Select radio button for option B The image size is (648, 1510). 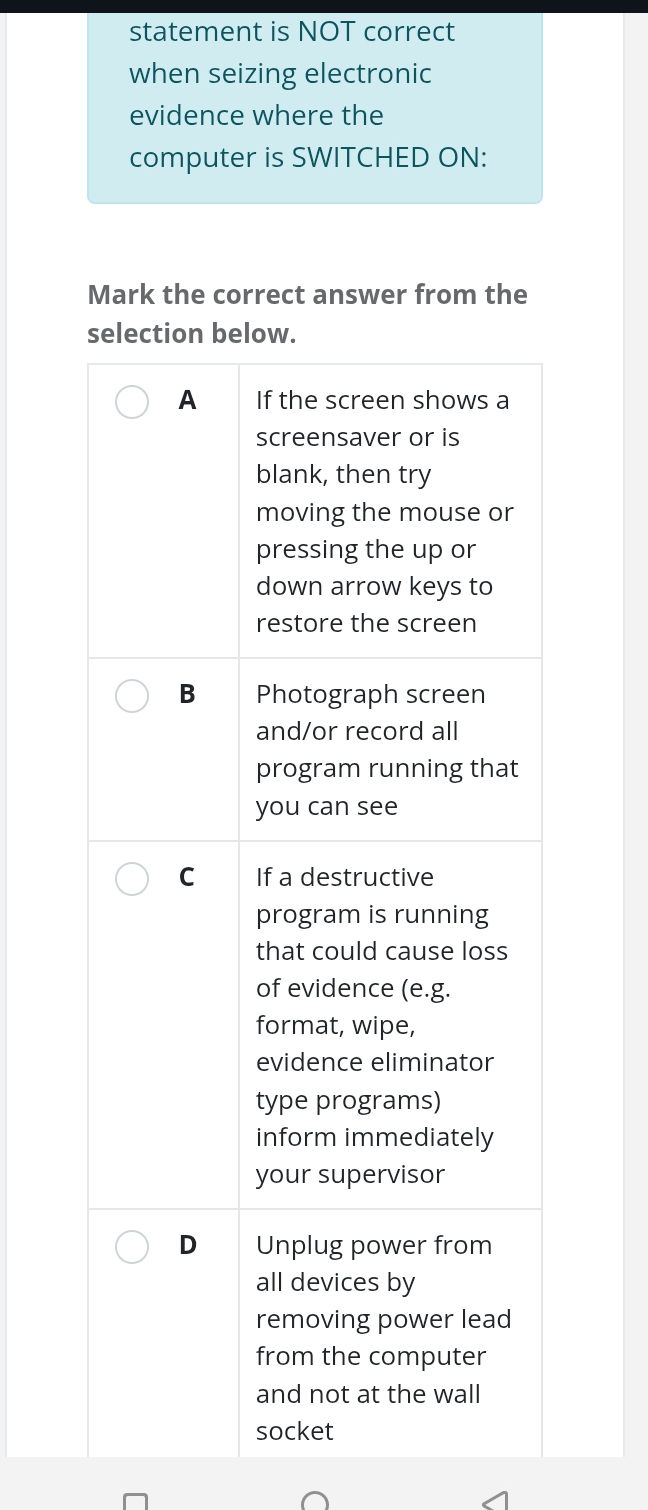[132, 695]
